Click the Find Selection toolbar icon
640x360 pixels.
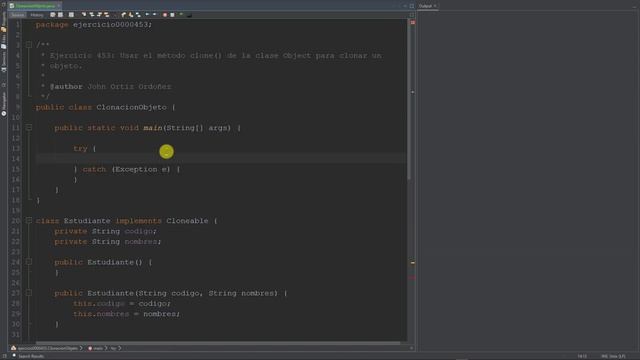pyautogui.click(x=84, y=15)
